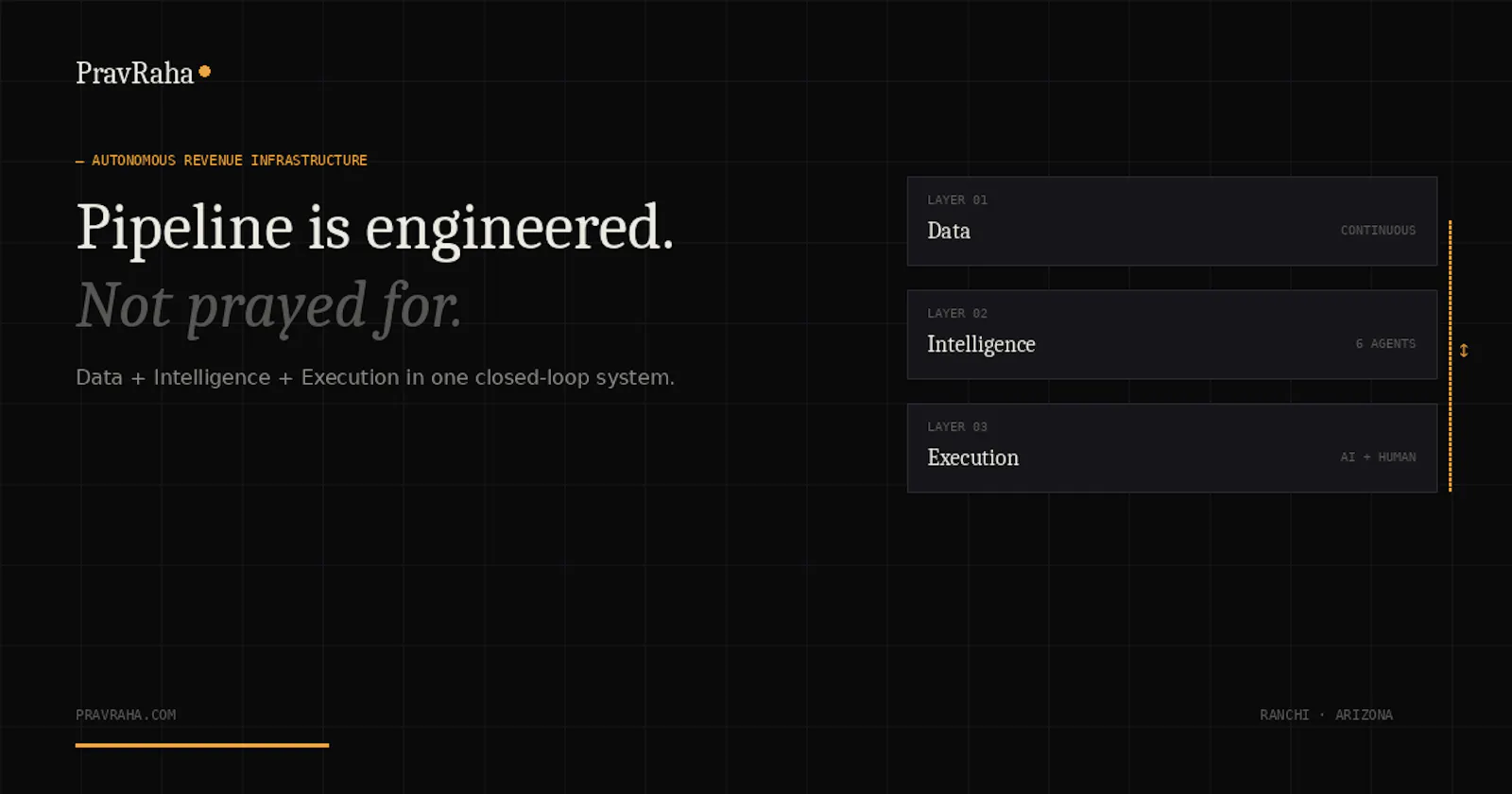Click the 'Pipeline is engineered.' headline
The width and height of the screenshot is (1512, 794).
pyautogui.click(x=375, y=228)
